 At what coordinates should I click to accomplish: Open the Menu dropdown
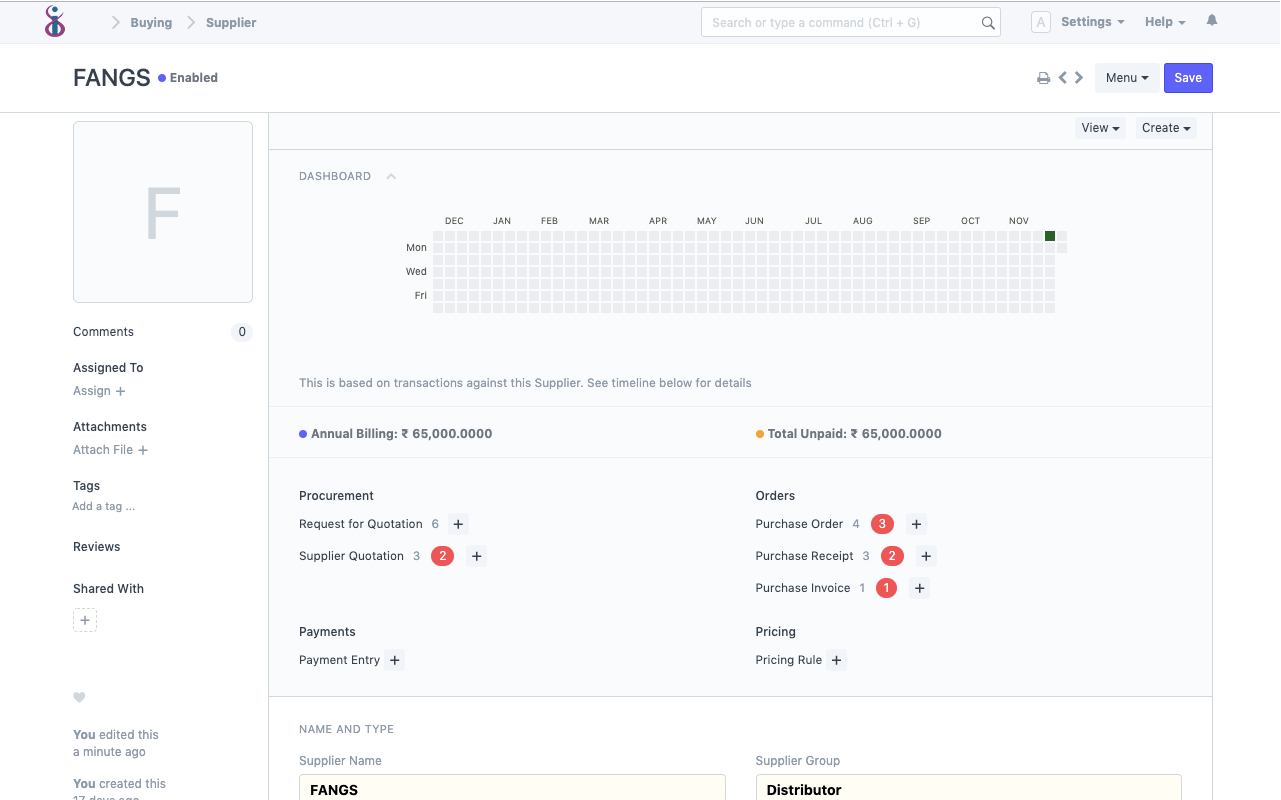(1126, 77)
